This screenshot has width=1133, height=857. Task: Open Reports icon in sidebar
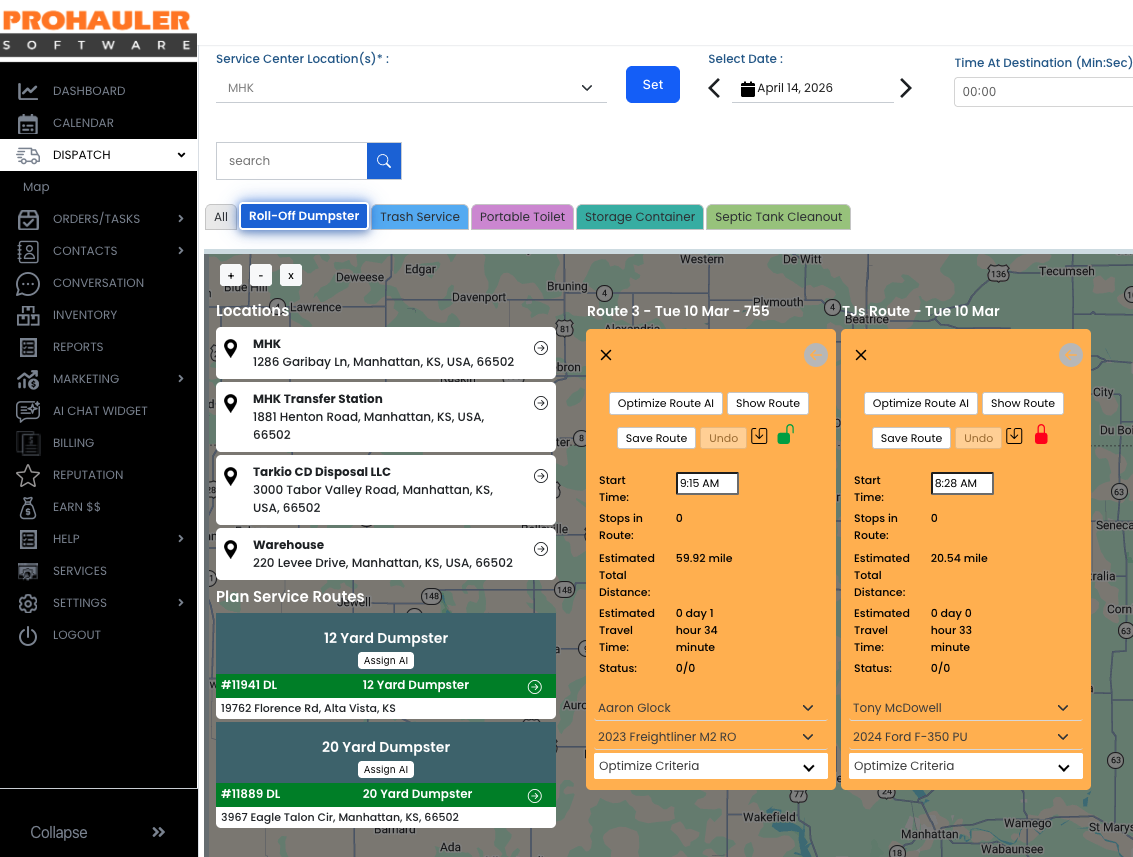[27, 347]
